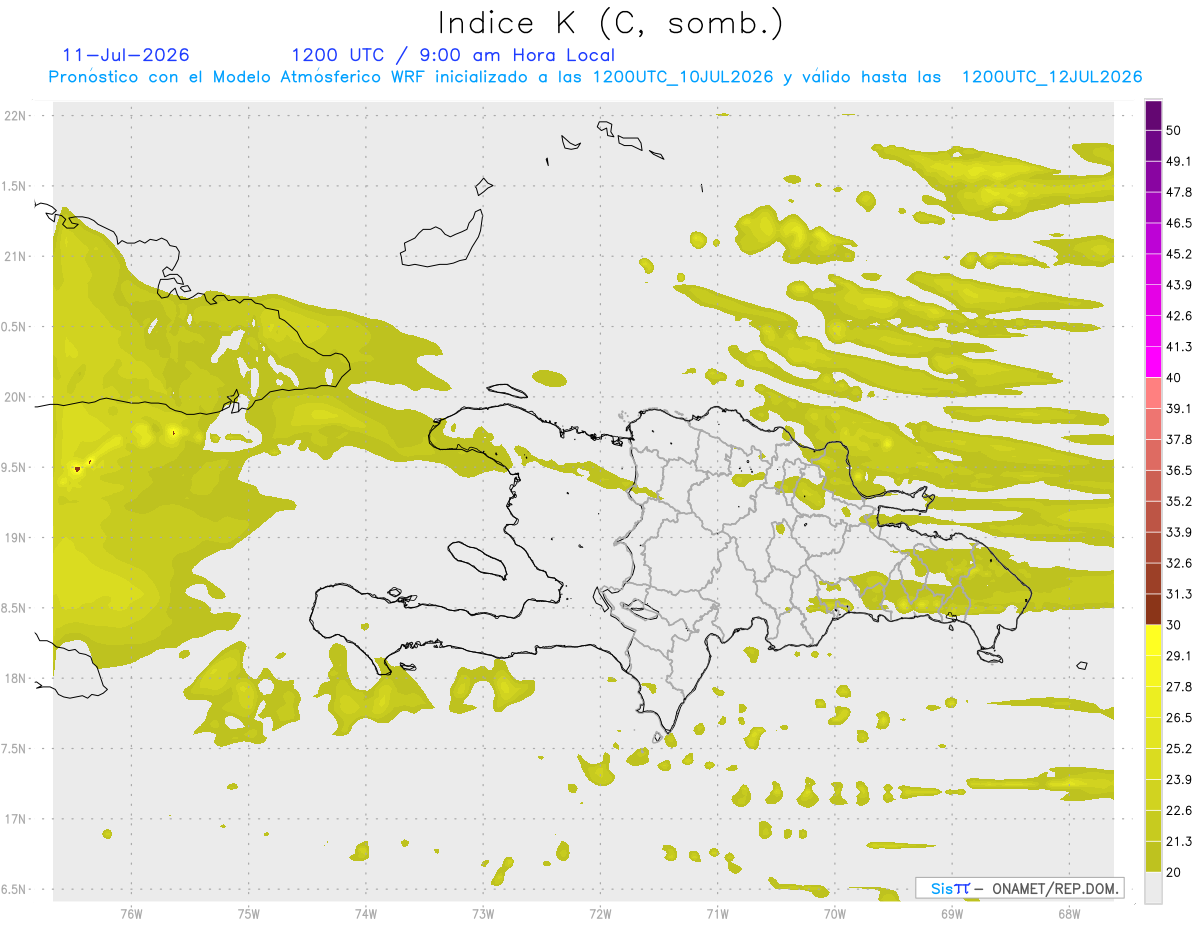Pick the salmon swatch between 39.1 and 40
Viewport: 1200px width, 927px height.
pyautogui.click(x=1153, y=393)
